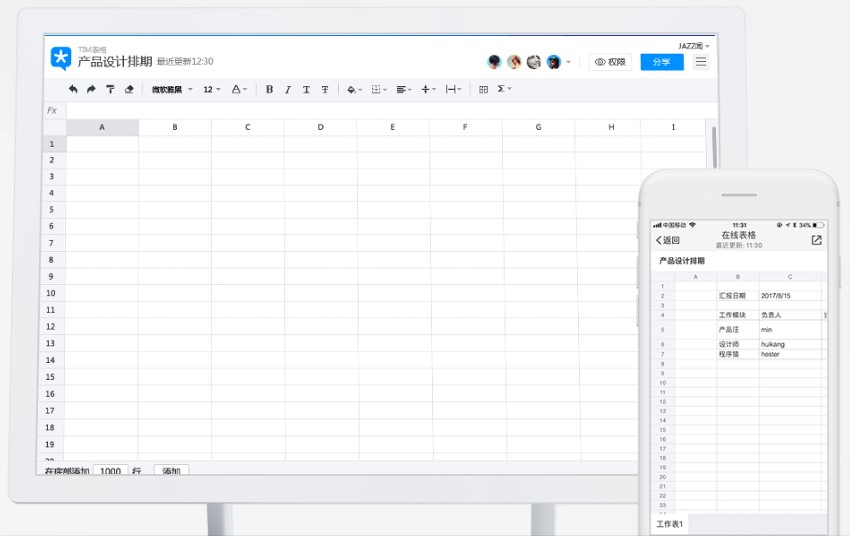Image resolution: width=850 pixels, height=536 pixels.
Task: Click the merge cells icon
Action: pos(483,89)
